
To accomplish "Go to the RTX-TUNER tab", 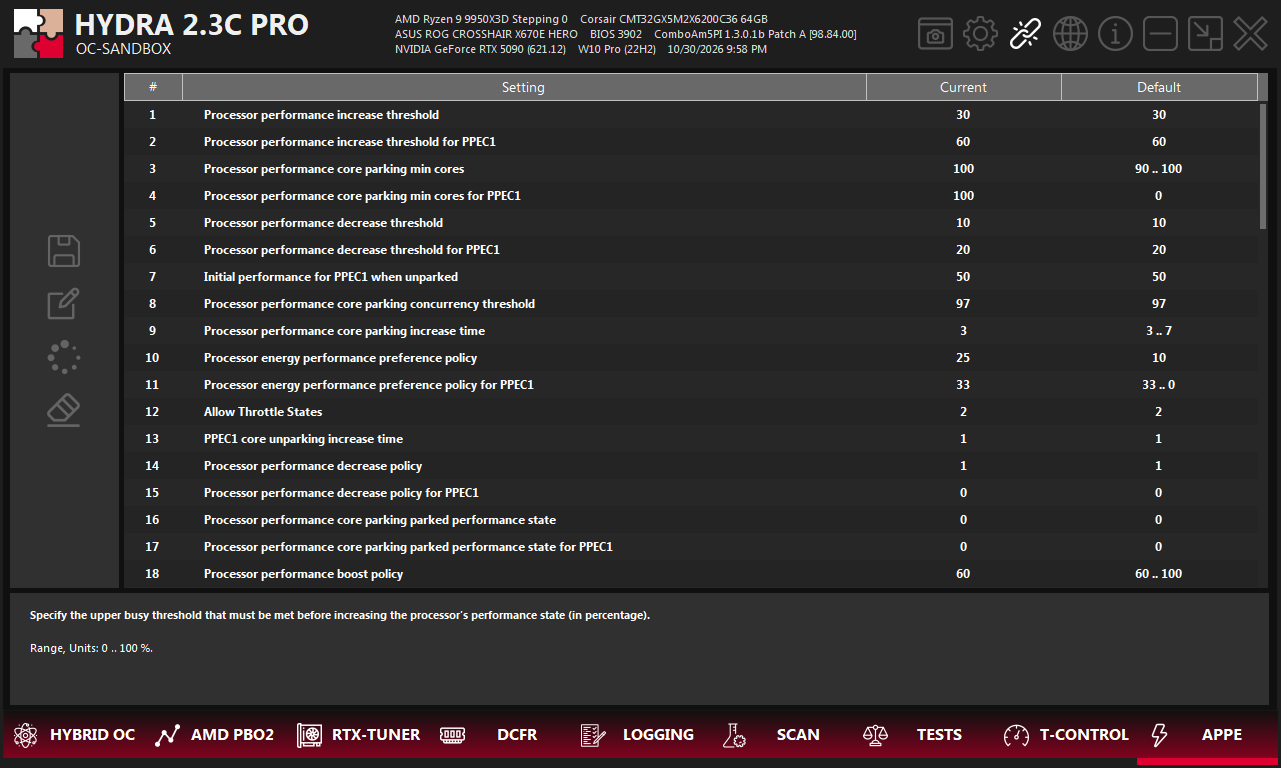I will click(x=359, y=735).
